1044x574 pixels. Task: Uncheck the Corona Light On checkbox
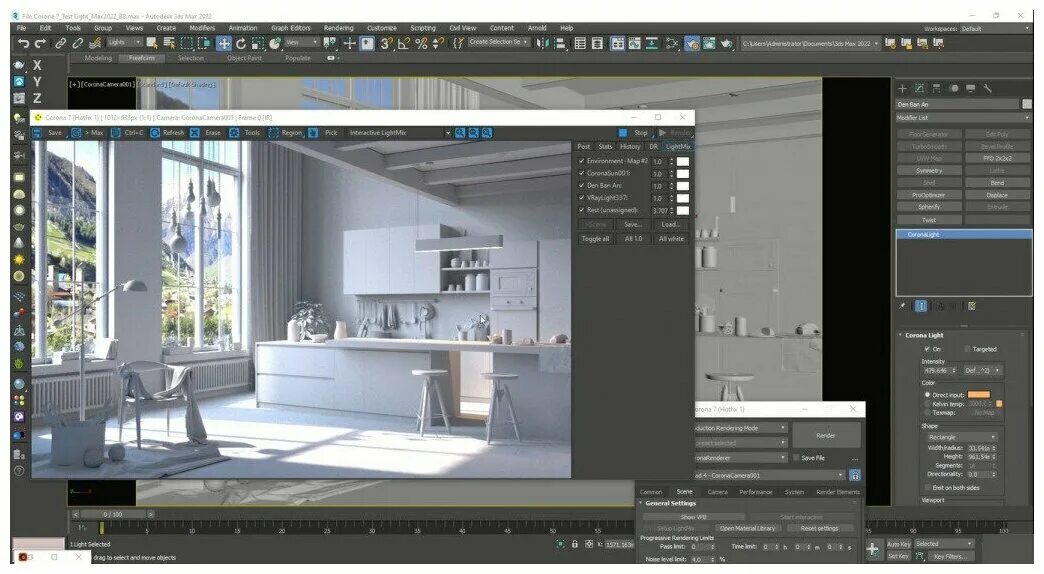[x=927, y=349]
